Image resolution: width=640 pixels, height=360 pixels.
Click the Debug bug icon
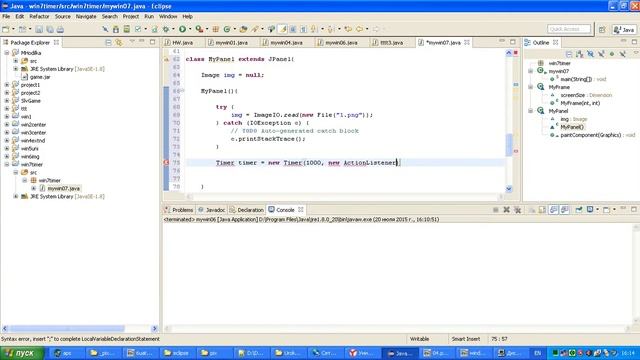point(166,29)
